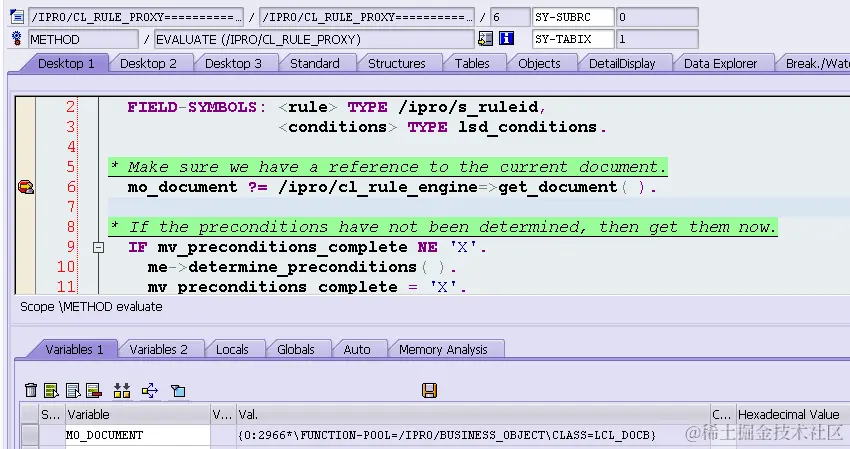The width and height of the screenshot is (850, 449).
Task: Select the Structures tab
Action: [x=396, y=63]
